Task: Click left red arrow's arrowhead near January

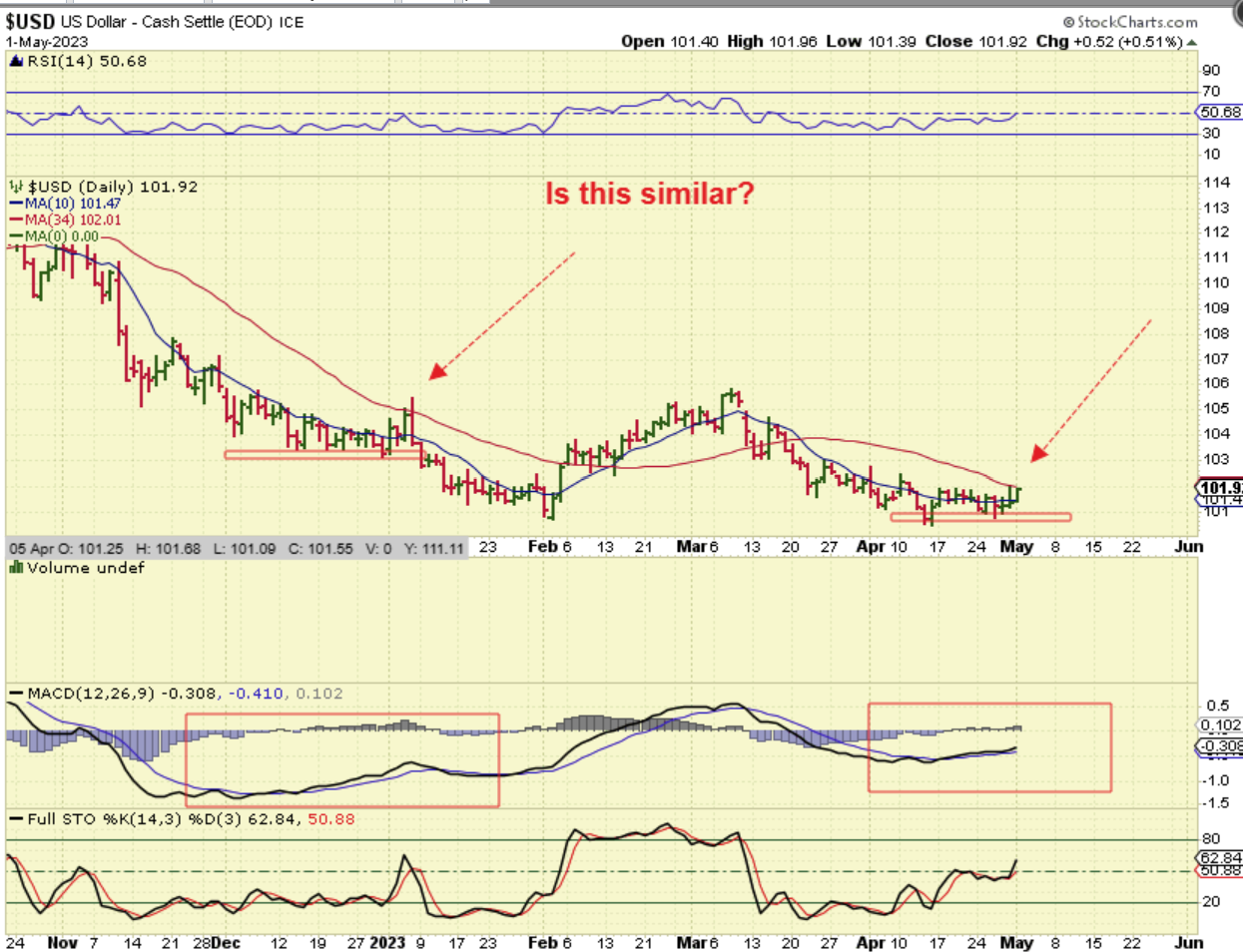Action: [x=436, y=371]
